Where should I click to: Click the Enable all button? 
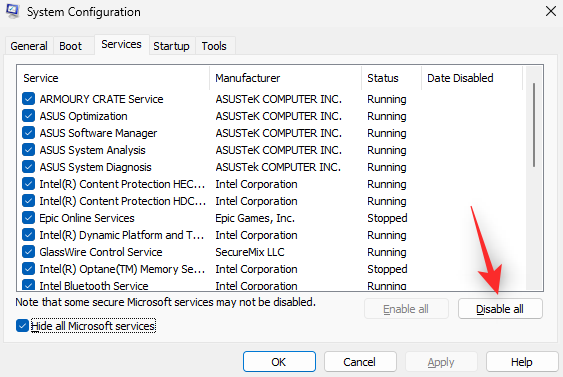point(406,309)
